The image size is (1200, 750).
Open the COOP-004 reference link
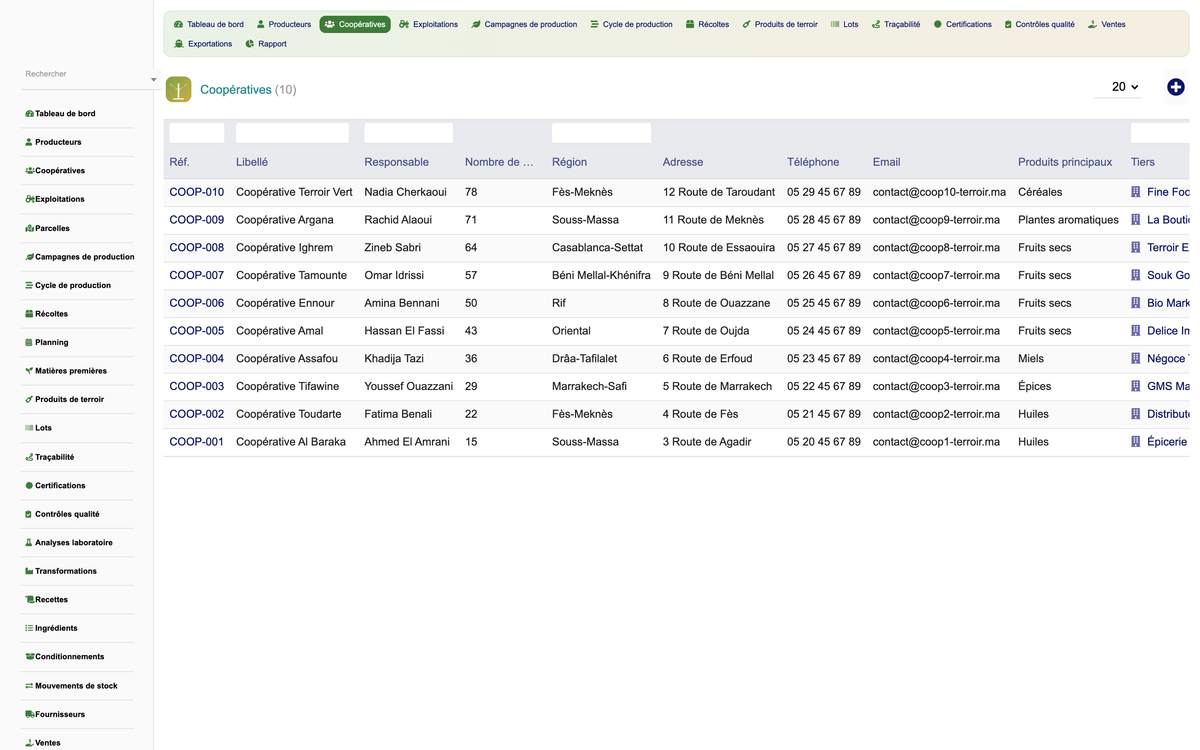pyautogui.click(x=197, y=358)
